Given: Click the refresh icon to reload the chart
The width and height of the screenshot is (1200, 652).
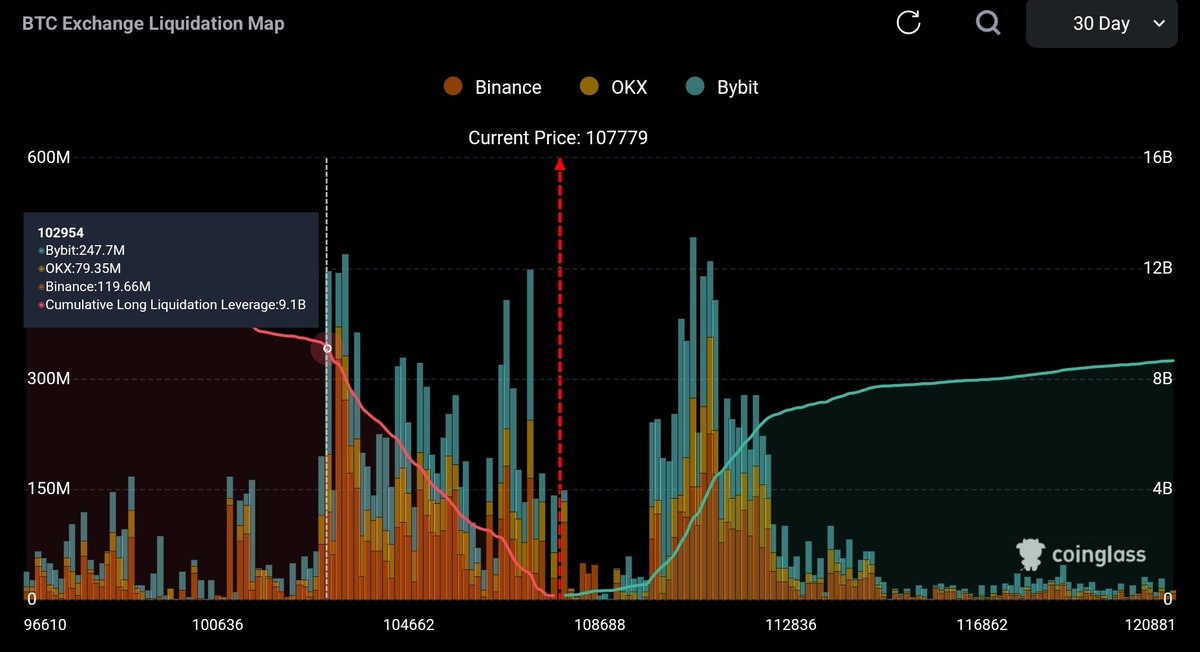Looking at the screenshot, I should tap(908, 22).
